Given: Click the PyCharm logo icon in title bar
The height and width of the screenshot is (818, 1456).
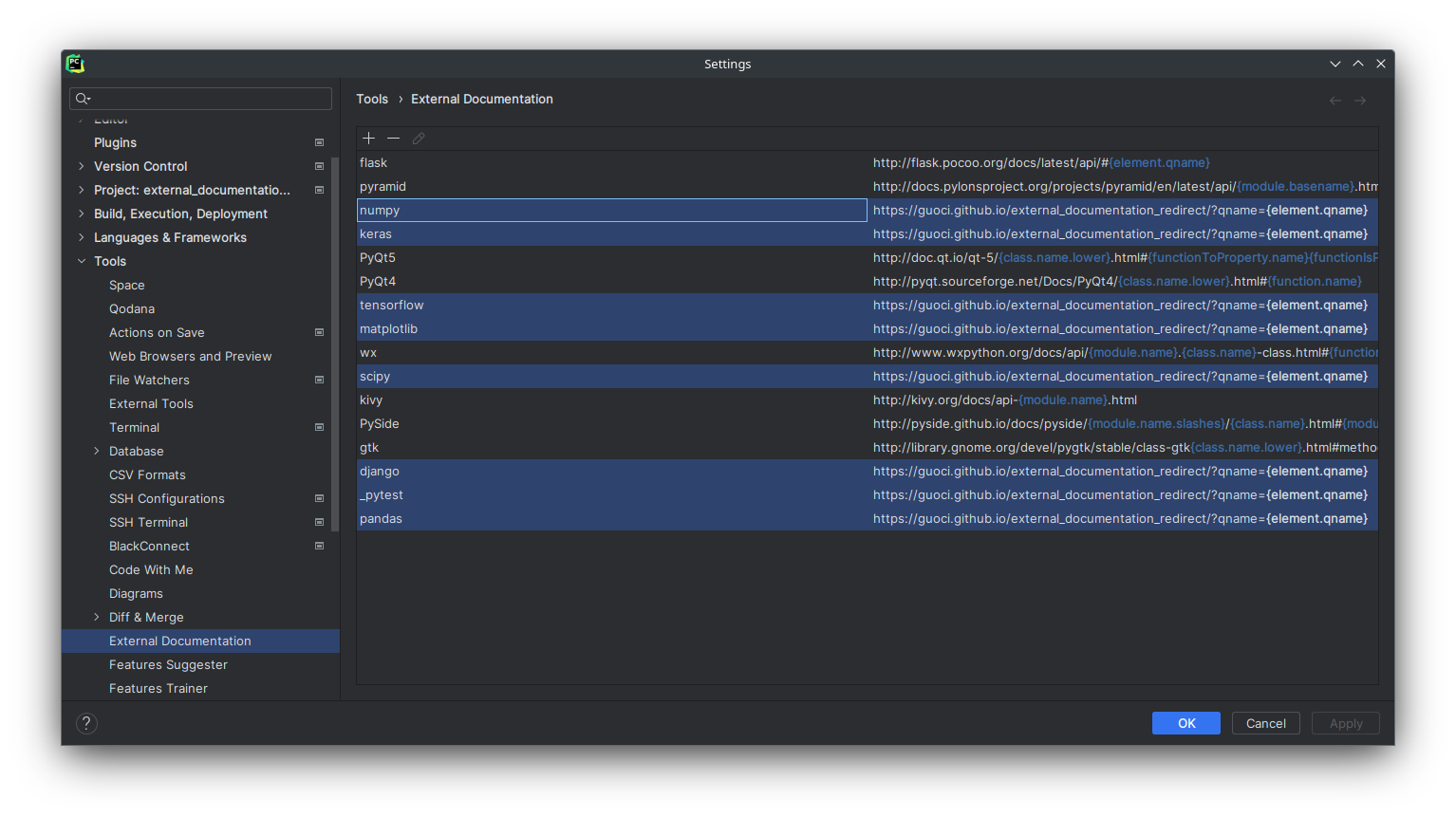Looking at the screenshot, I should pos(75,64).
